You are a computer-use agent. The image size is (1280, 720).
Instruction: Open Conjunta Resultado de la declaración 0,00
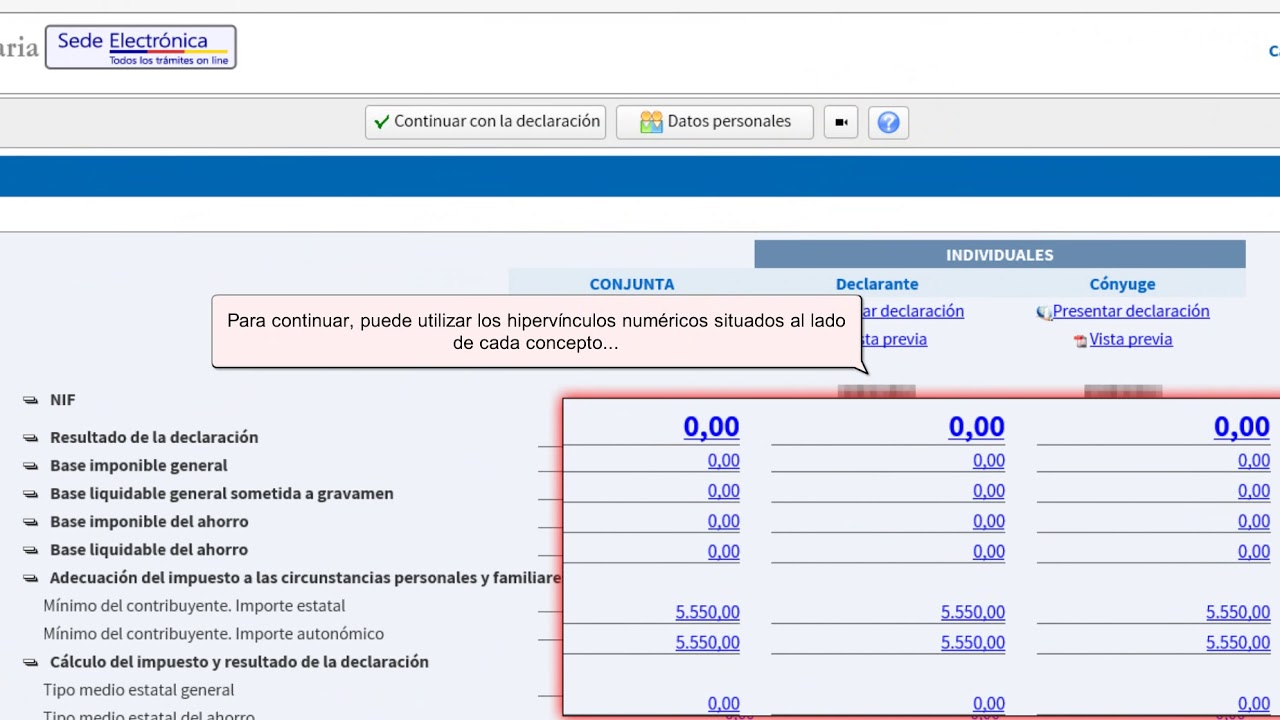[x=711, y=427]
